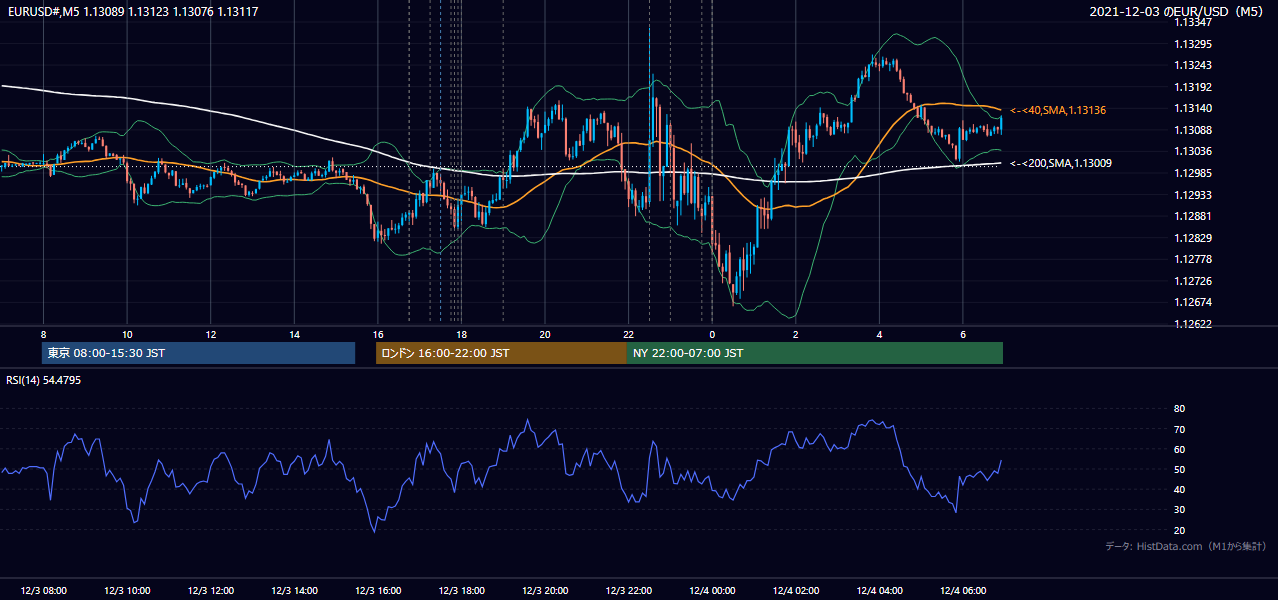Click bottom time label 12/3 22:00
Viewport: 1278px width, 600px height.
pos(628,591)
